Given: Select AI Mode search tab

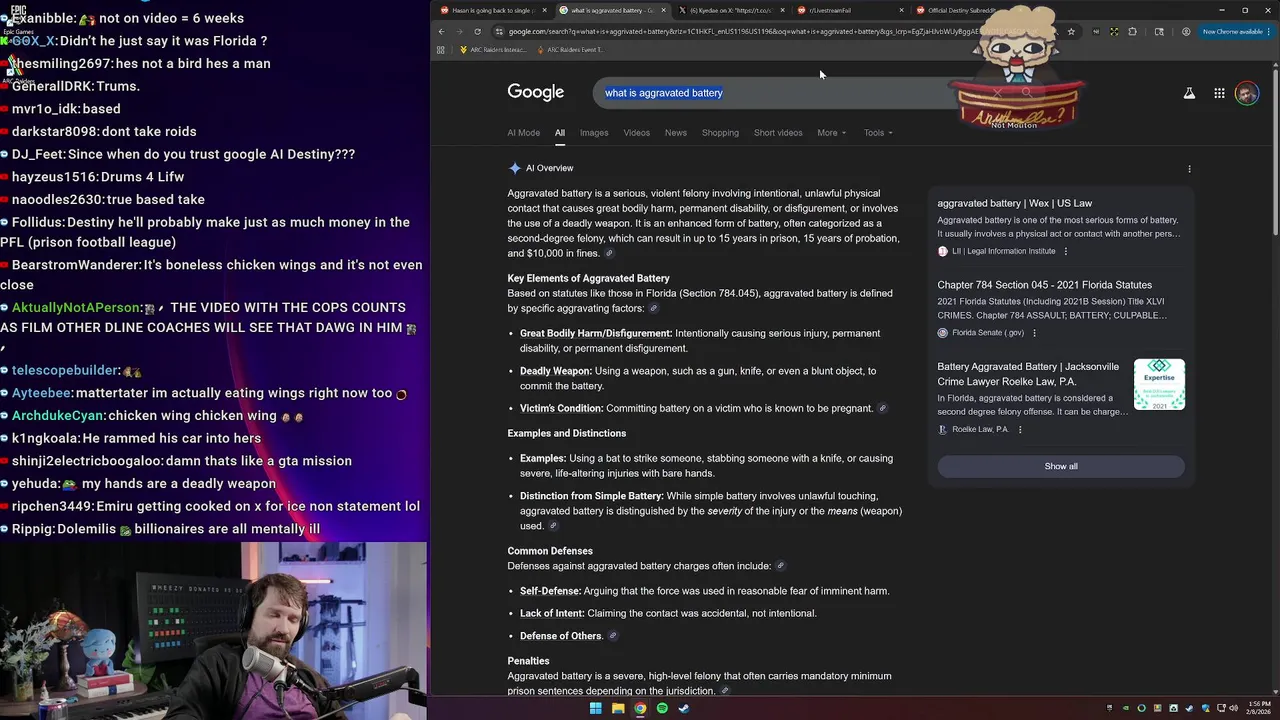Looking at the screenshot, I should [523, 132].
